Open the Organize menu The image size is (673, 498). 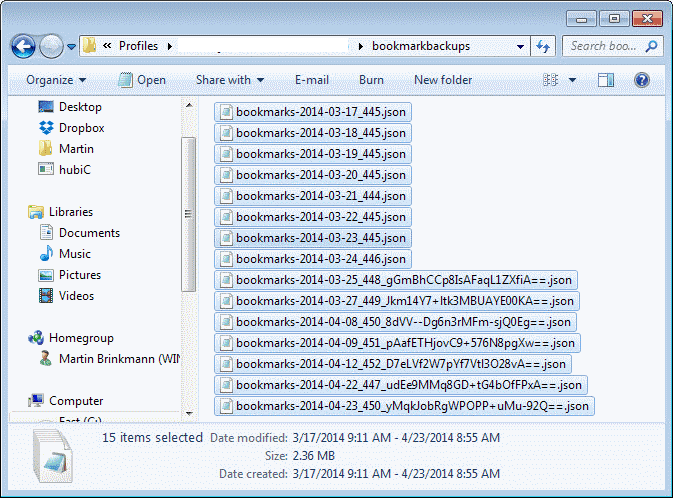56,80
